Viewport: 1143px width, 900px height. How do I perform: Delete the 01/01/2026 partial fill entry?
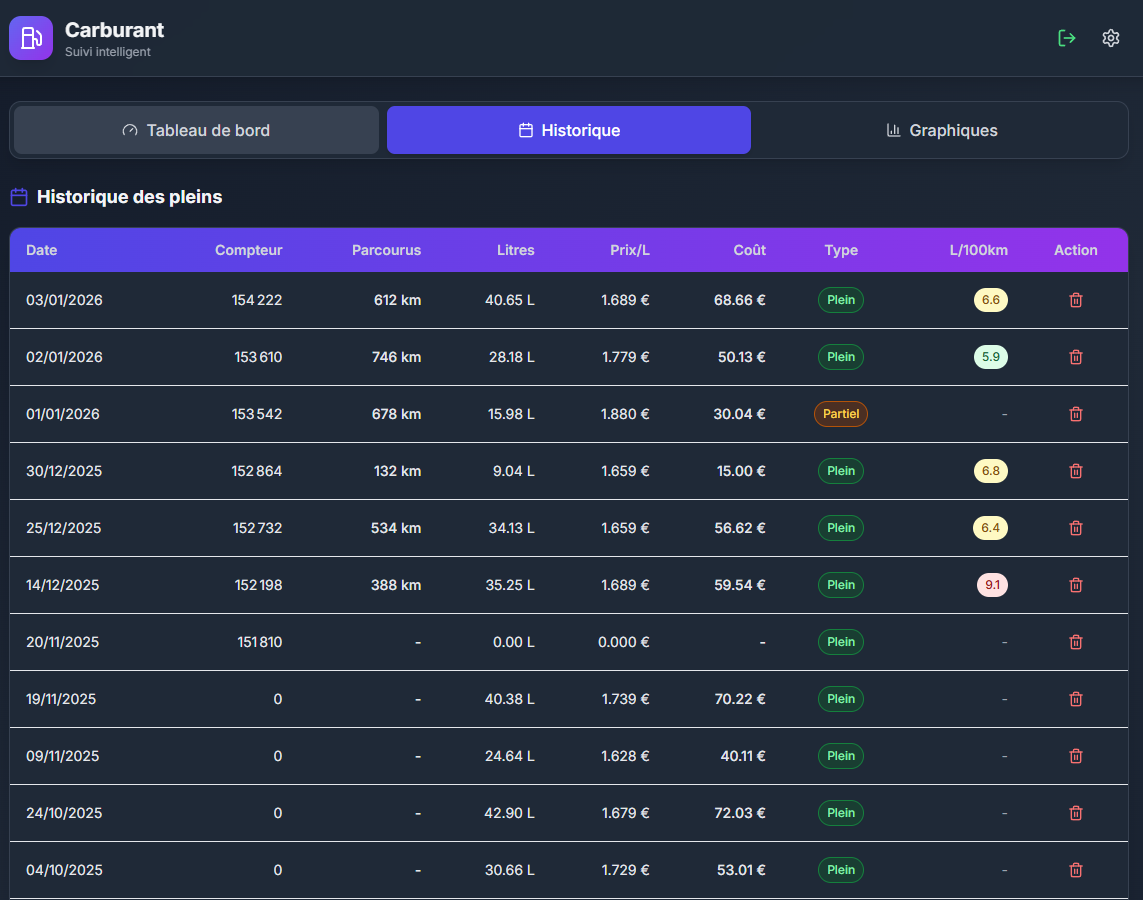(1076, 414)
